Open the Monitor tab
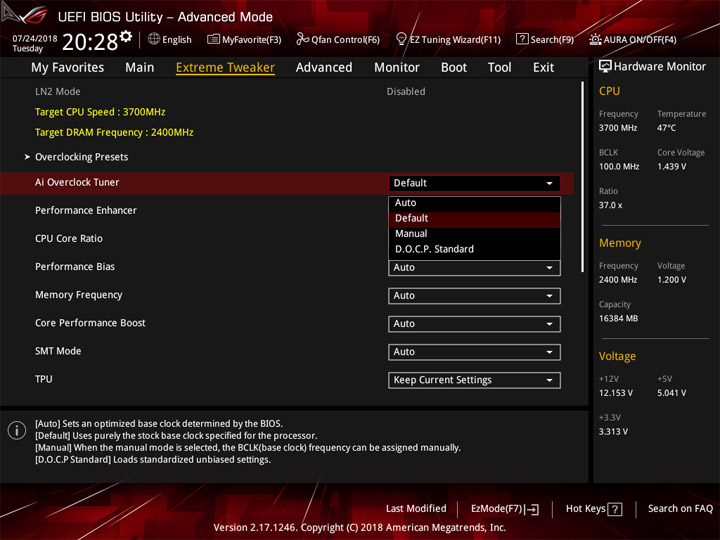The width and height of the screenshot is (720, 540). tap(397, 68)
